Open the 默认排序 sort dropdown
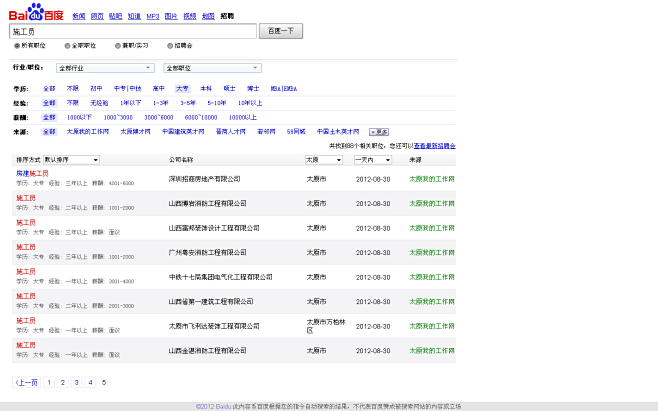This screenshot has height=411, width=658. tap(71, 160)
